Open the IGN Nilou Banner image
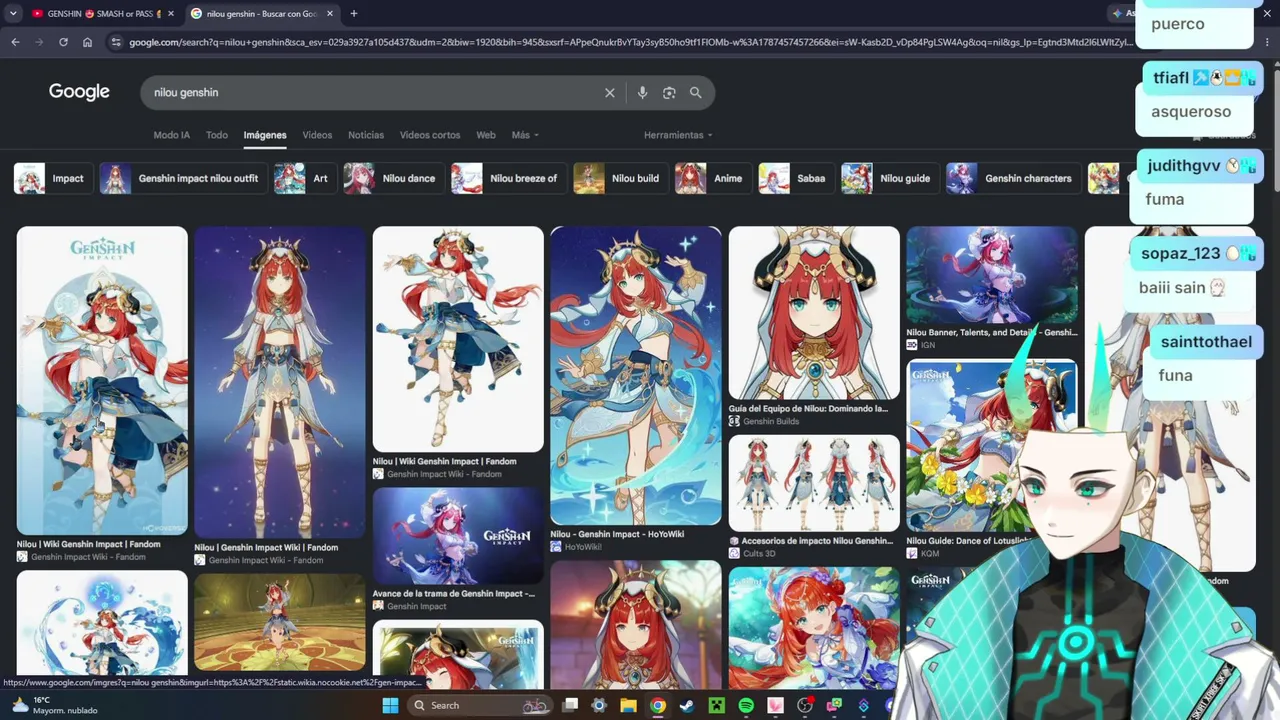Viewport: 1280px width, 720px height. [992, 275]
